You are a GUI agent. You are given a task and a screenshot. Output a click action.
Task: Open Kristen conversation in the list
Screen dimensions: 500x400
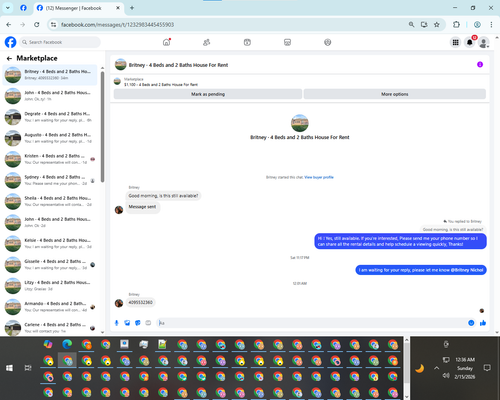[50, 159]
